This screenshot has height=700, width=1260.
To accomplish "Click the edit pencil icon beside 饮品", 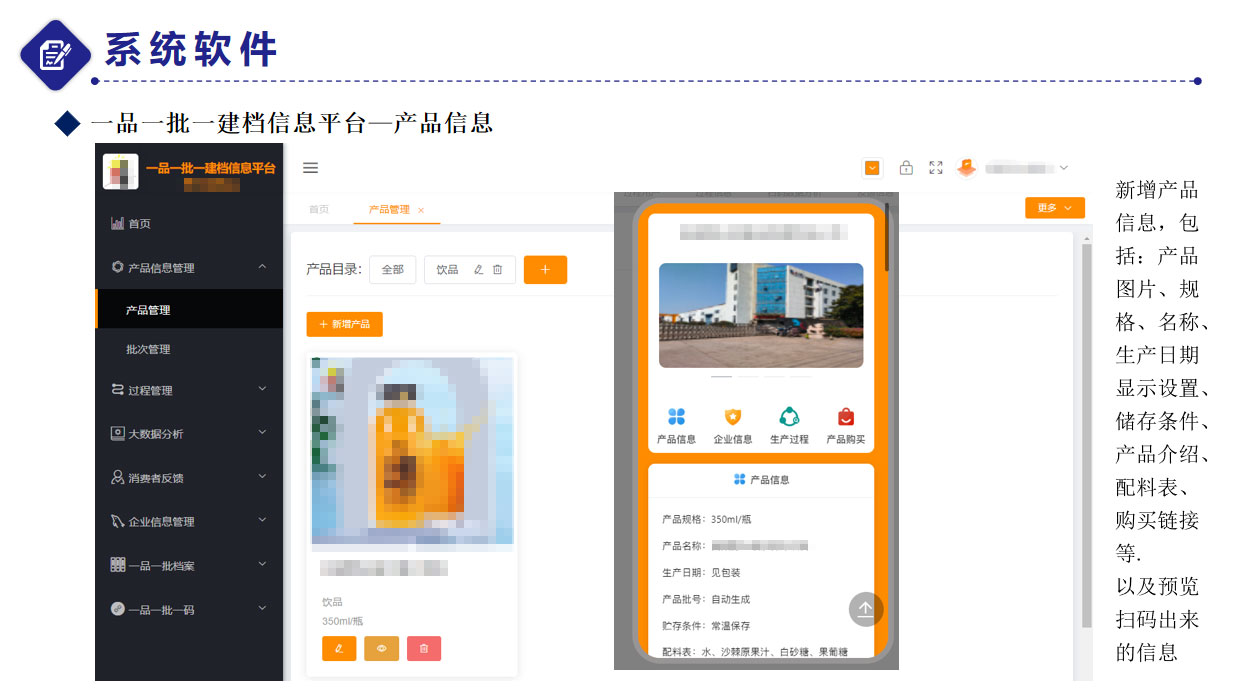I will 478,270.
